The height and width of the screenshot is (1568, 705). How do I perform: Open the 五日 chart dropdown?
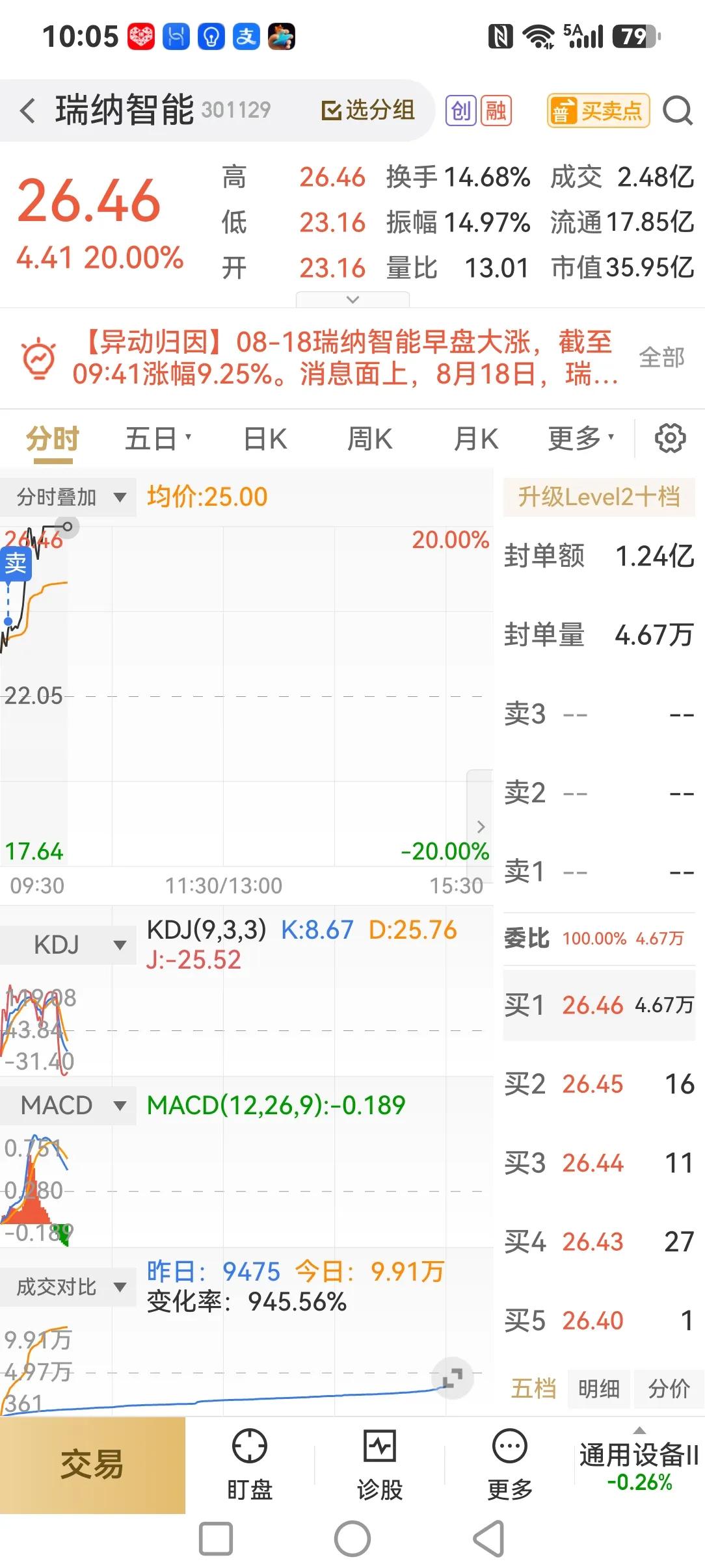(158, 439)
